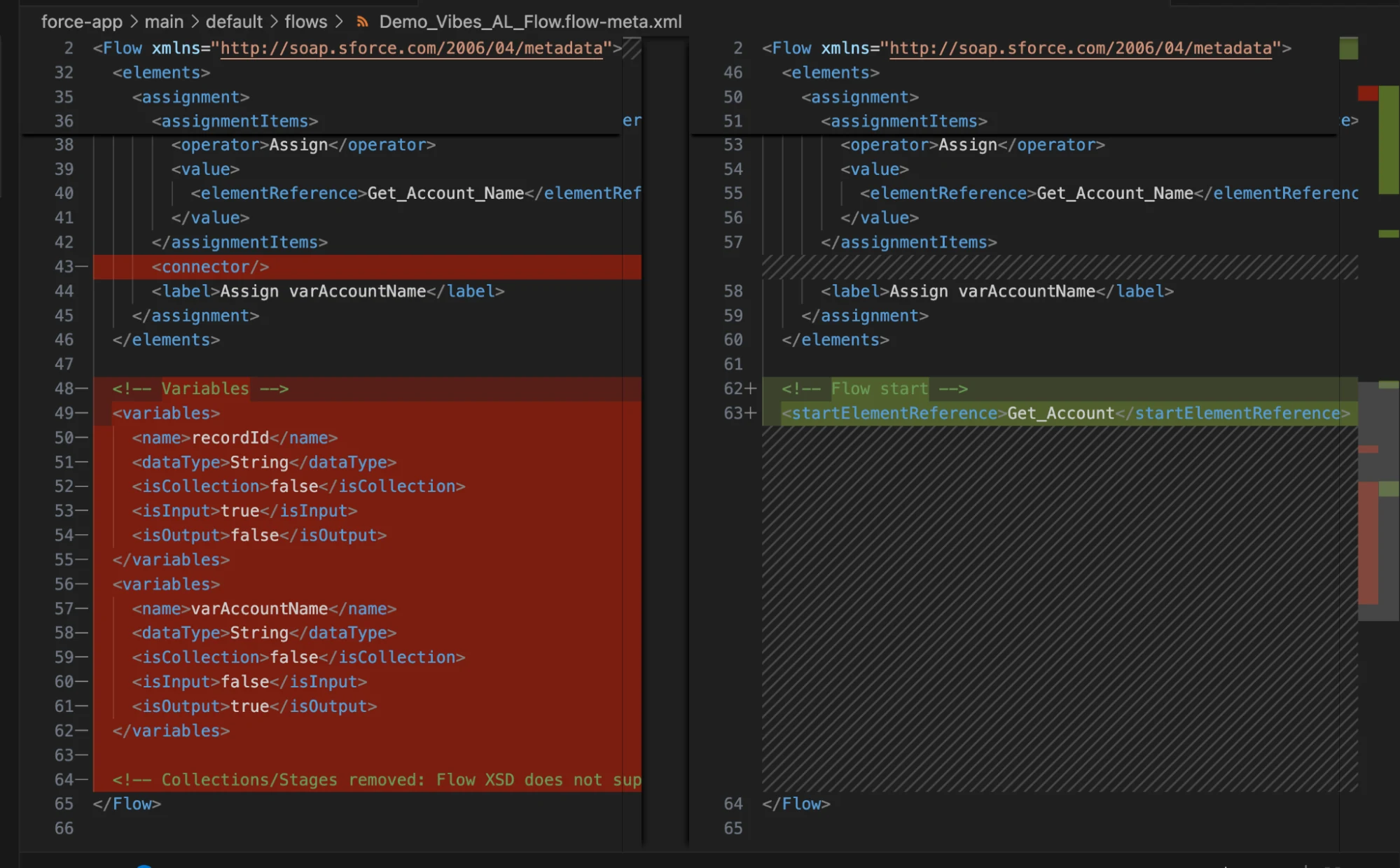1400x868 pixels.
Task: Open the main breadcrumb folder
Action: tap(164, 22)
